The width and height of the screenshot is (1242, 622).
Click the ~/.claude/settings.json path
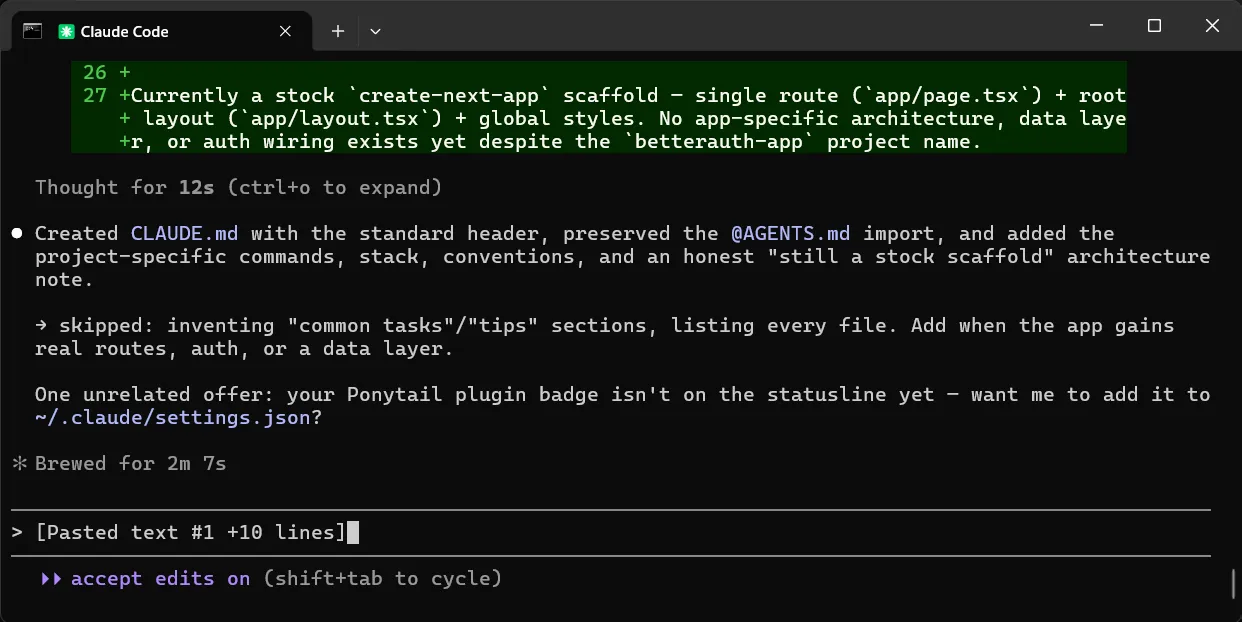tap(173, 417)
